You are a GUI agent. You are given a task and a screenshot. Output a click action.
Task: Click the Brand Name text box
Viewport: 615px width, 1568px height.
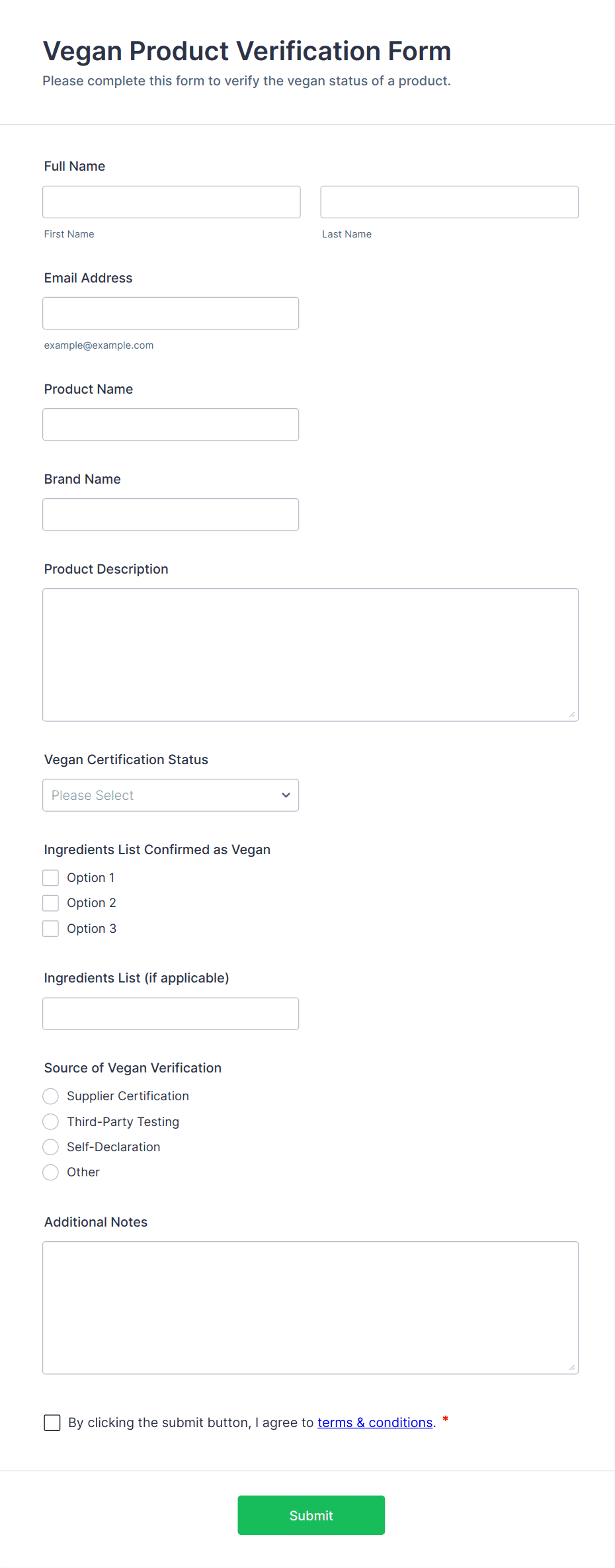pyautogui.click(x=171, y=514)
